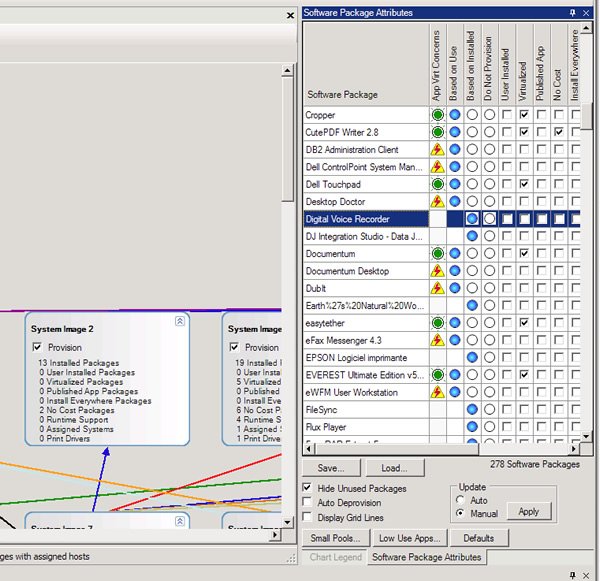
Task: Pin the bottom docked panel
Action: [573, 575]
